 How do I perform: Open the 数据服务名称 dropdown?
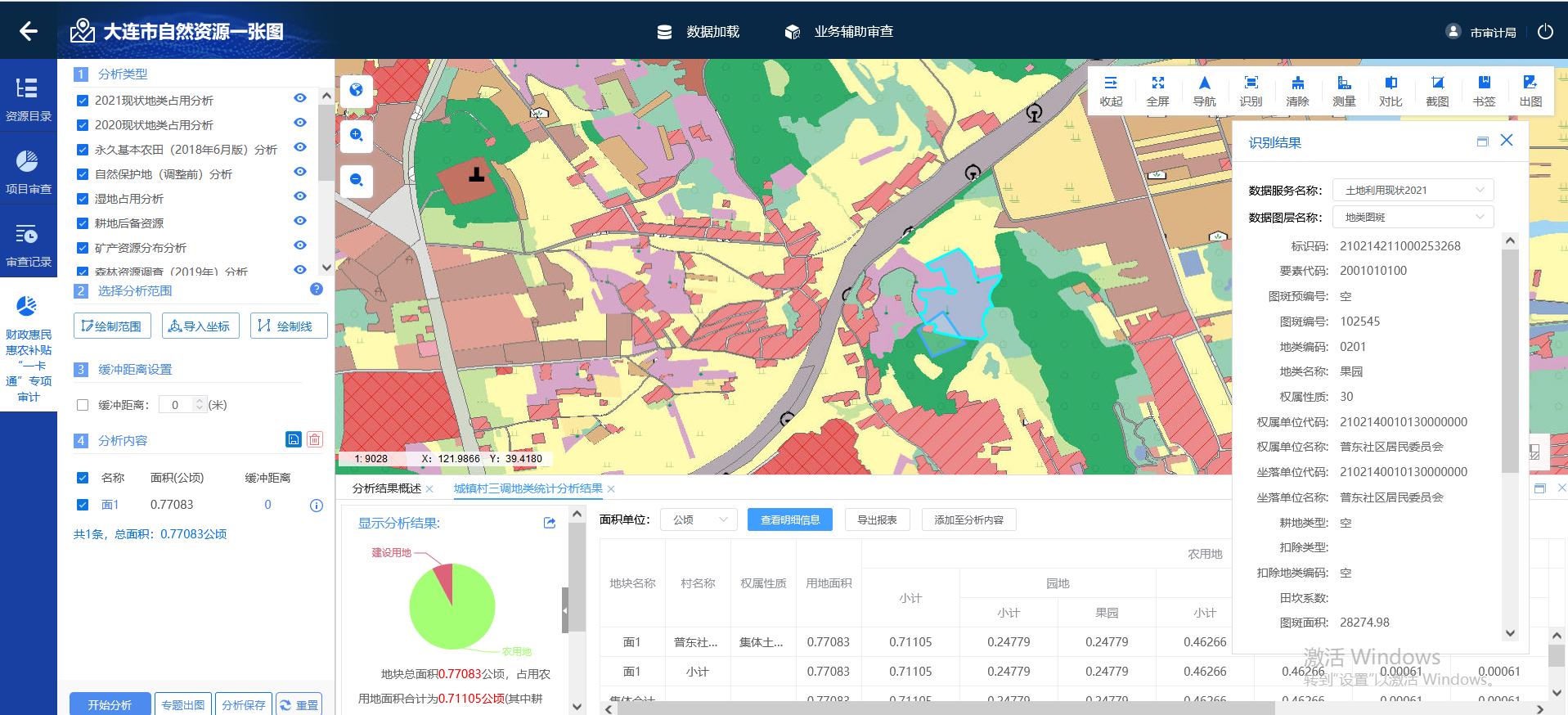[x=1413, y=190]
